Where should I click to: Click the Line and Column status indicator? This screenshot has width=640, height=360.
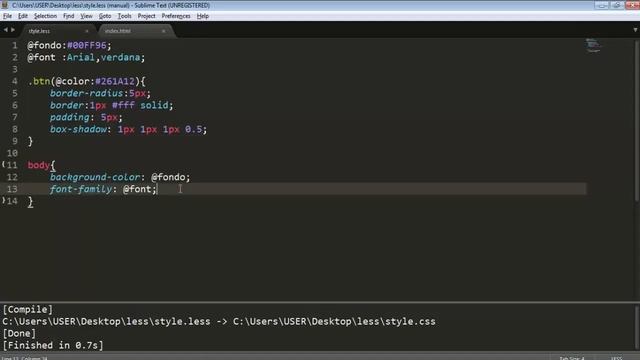24,358
